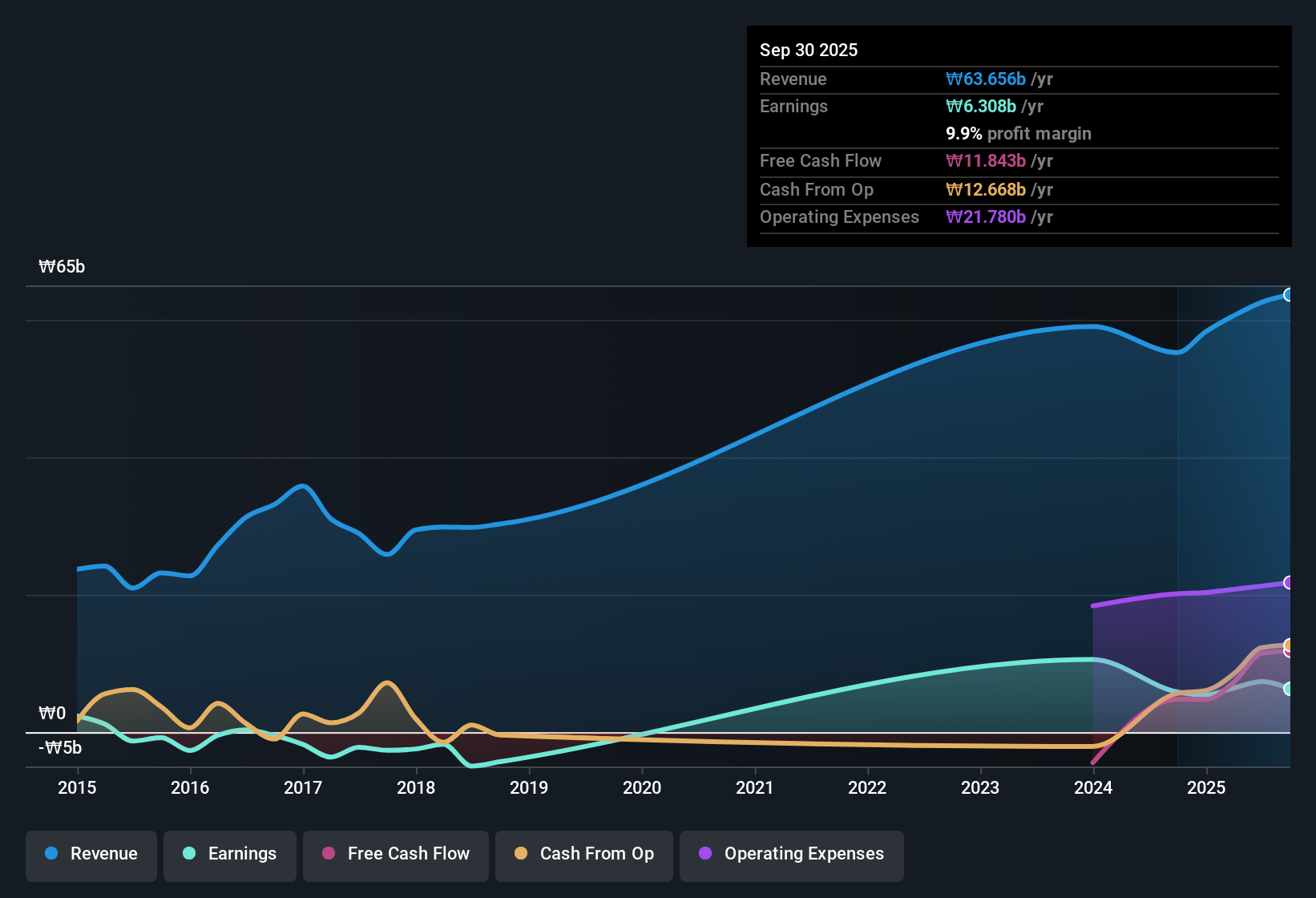The height and width of the screenshot is (898, 1316).
Task: Expand the Sep 30 2025 data tooltip
Action: click(x=809, y=50)
